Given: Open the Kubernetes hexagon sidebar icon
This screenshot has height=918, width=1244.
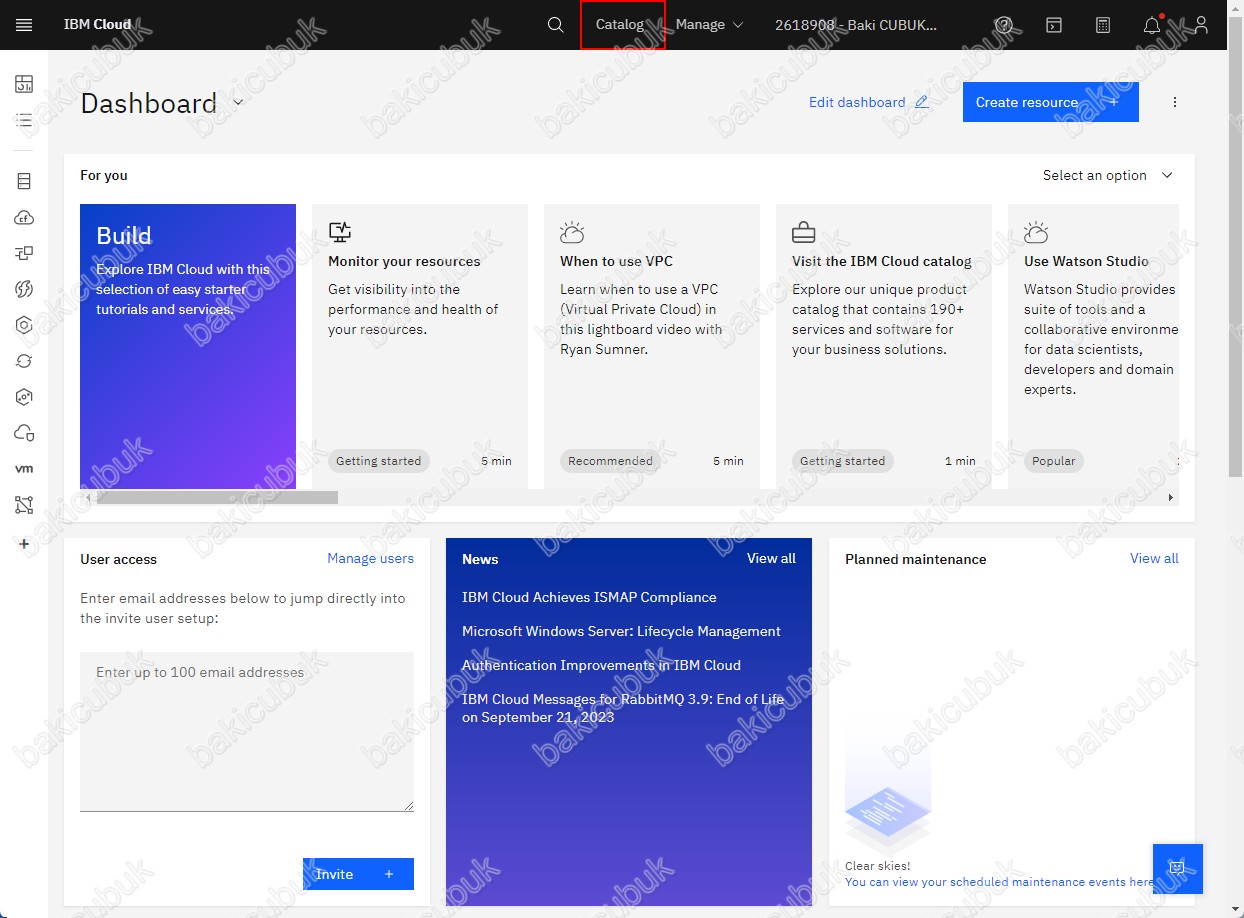Looking at the screenshot, I should click(24, 325).
